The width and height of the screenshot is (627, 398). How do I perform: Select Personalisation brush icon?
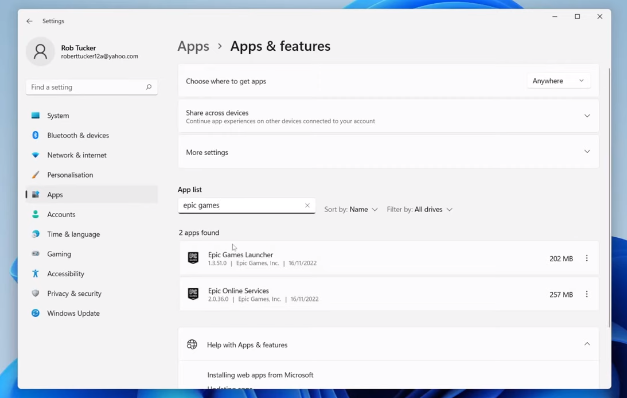pos(36,175)
